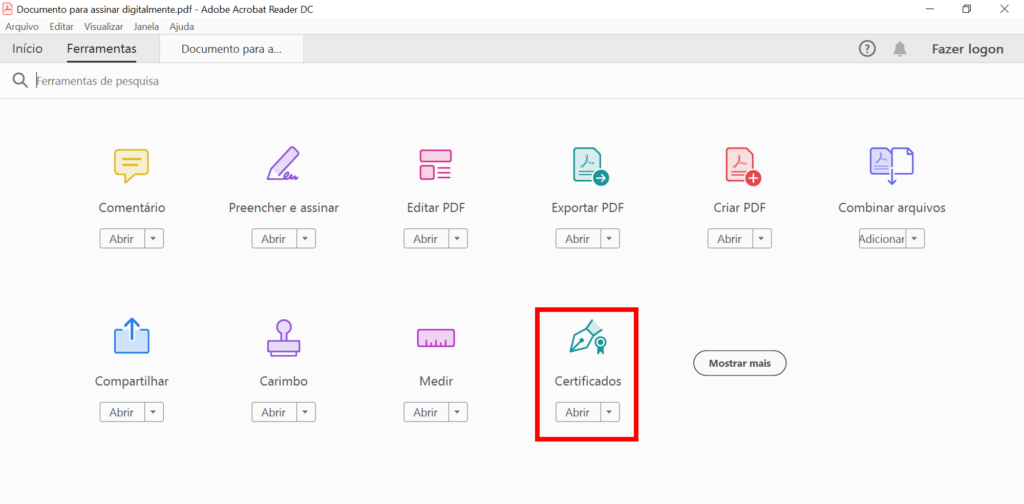Click Fazer logon link
This screenshot has width=1024, height=504.
click(x=967, y=49)
